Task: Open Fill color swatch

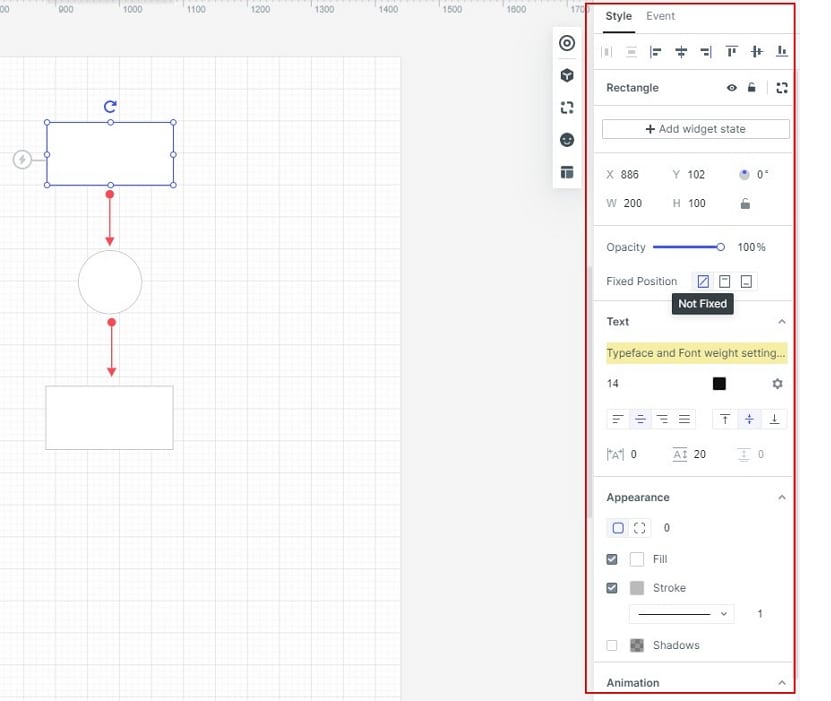Action: (x=636, y=560)
